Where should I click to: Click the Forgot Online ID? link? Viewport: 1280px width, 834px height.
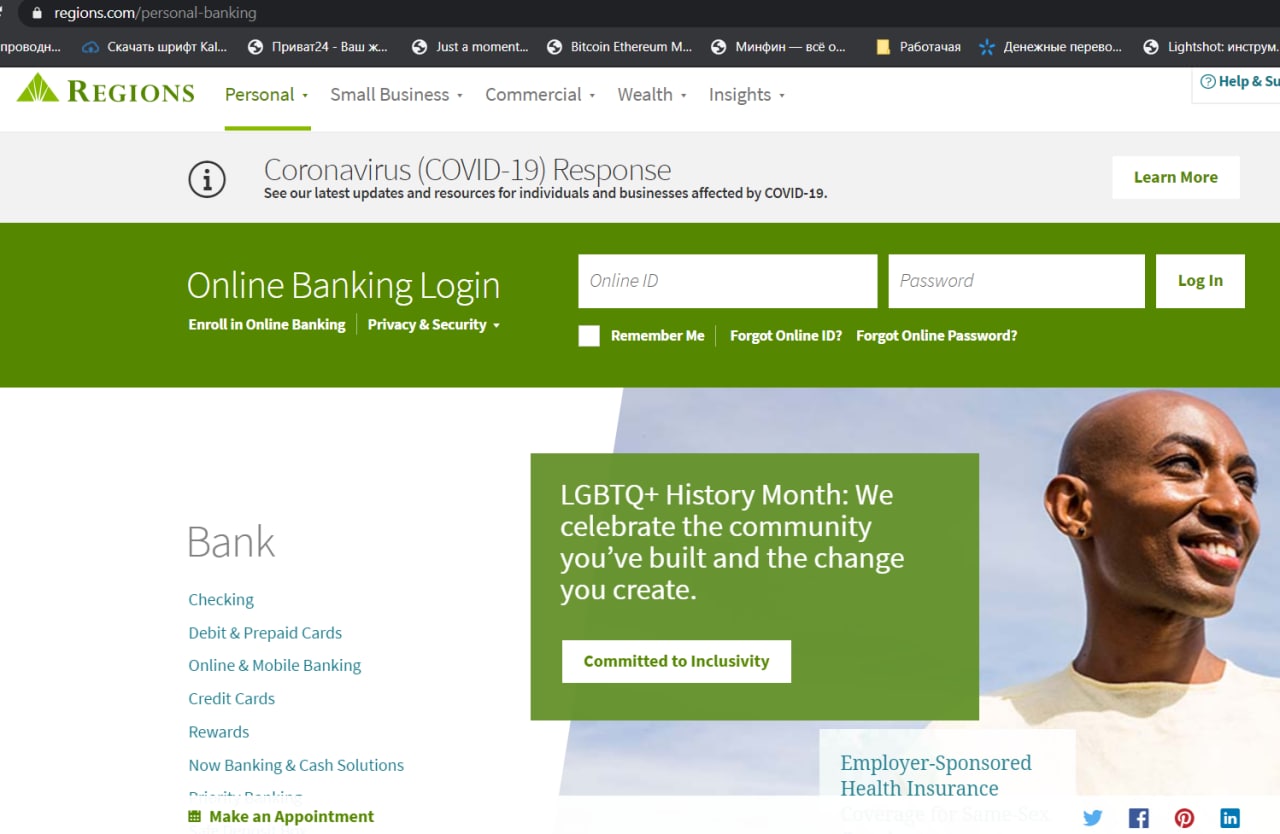[x=786, y=336]
